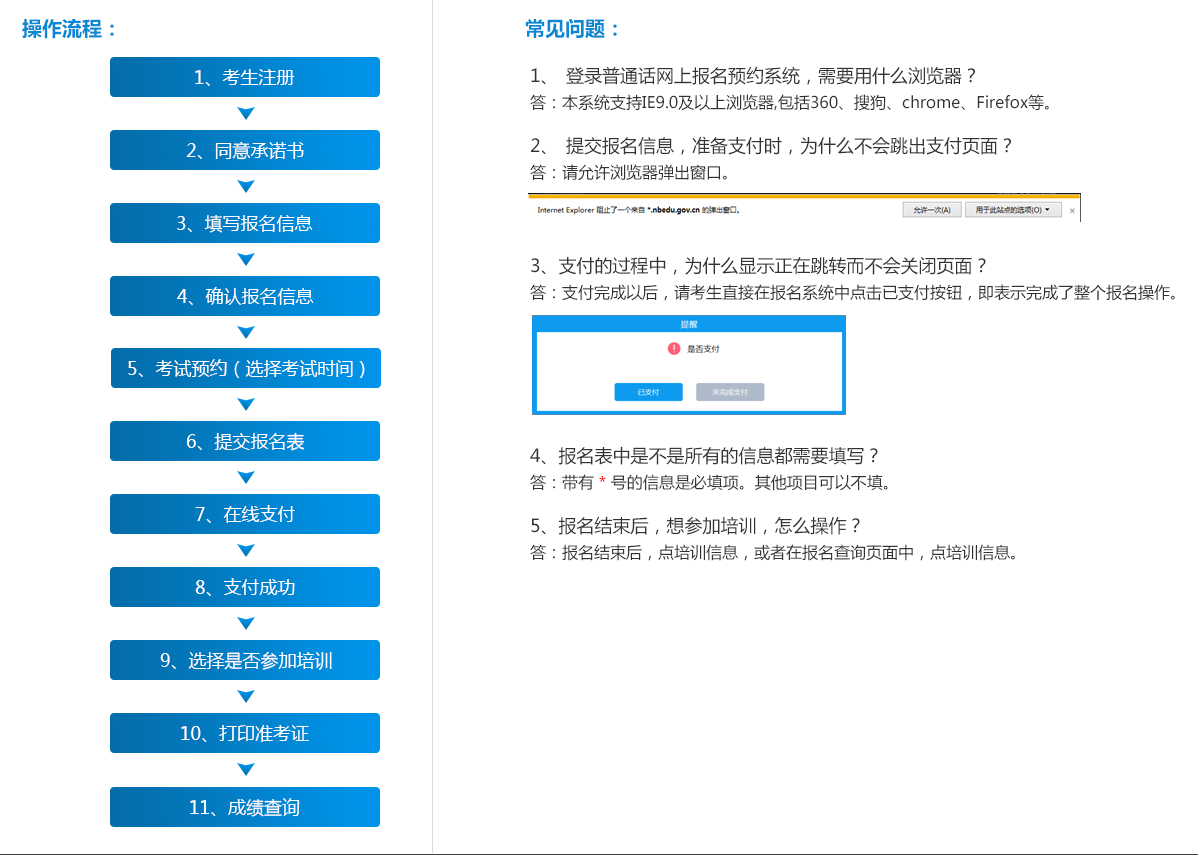Click the X icon on the popup-blocker bar
1198x855 pixels.
click(x=1072, y=211)
